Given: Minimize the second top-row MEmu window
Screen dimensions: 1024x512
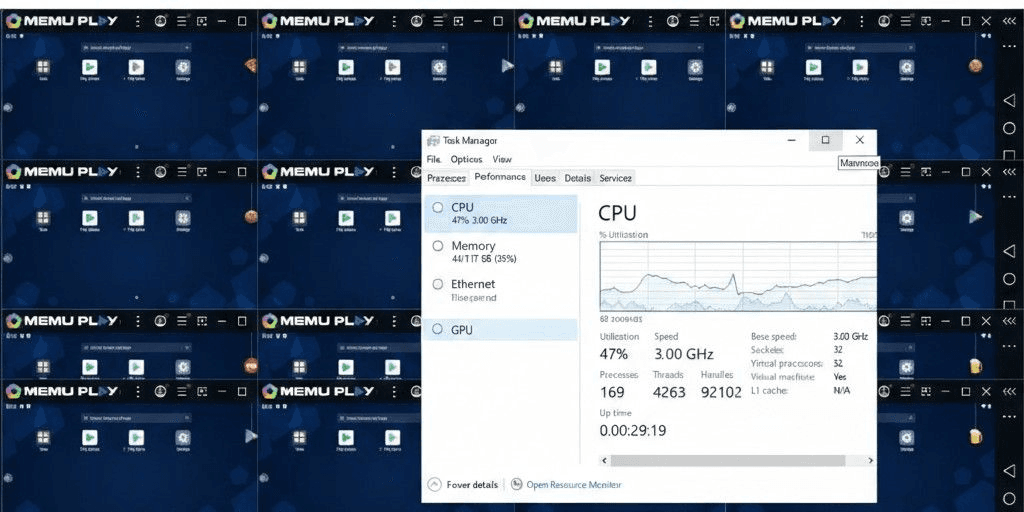Looking at the screenshot, I should click(x=478, y=21).
